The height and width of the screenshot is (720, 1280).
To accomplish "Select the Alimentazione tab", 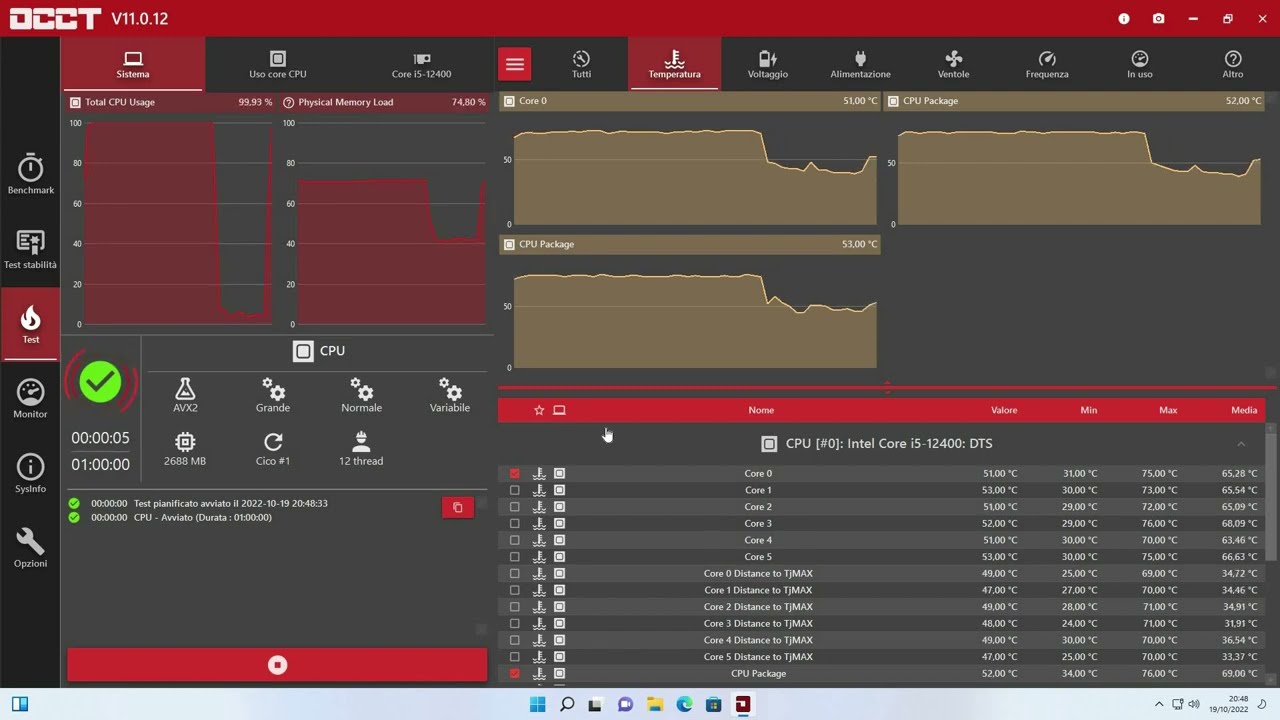I will tap(860, 64).
